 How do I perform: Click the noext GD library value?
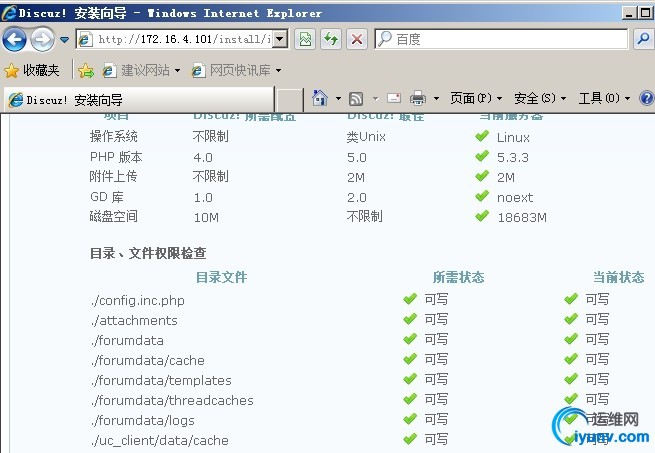pos(515,198)
